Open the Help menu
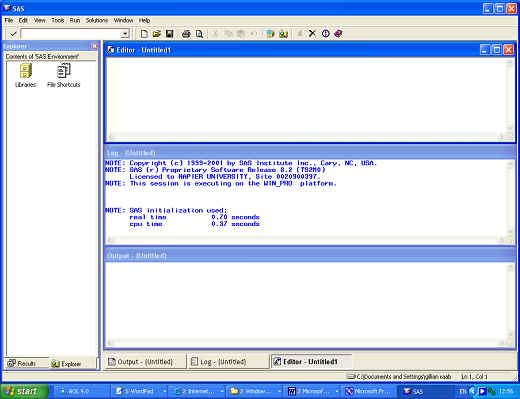520x399 pixels. click(144, 20)
